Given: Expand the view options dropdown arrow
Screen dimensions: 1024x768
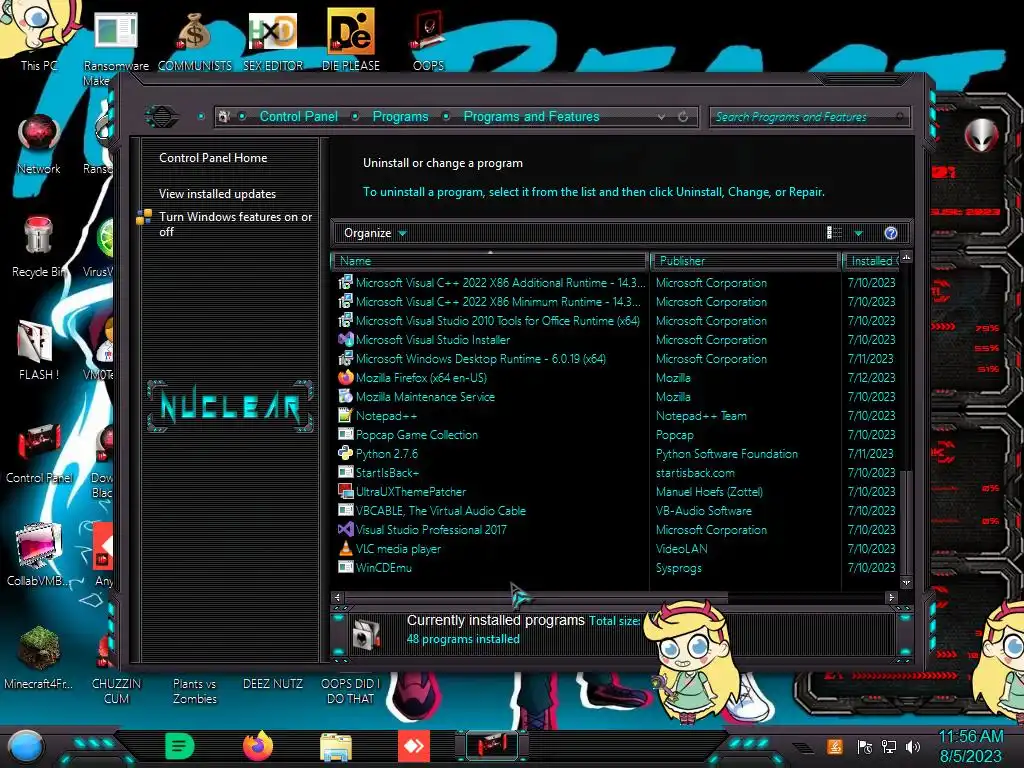Looking at the screenshot, I should (x=859, y=233).
